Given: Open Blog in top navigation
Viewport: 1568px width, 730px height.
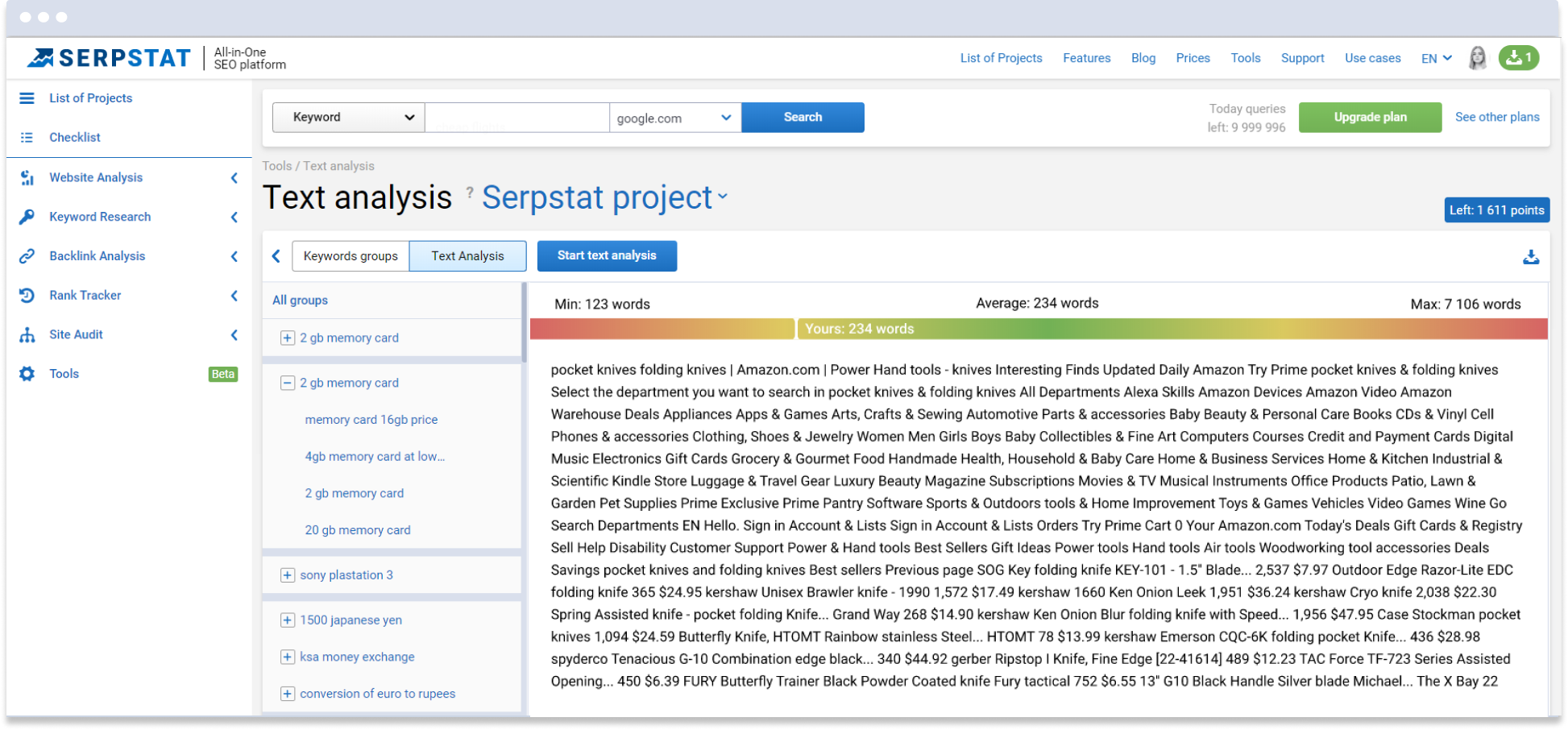Looking at the screenshot, I should point(1143,58).
